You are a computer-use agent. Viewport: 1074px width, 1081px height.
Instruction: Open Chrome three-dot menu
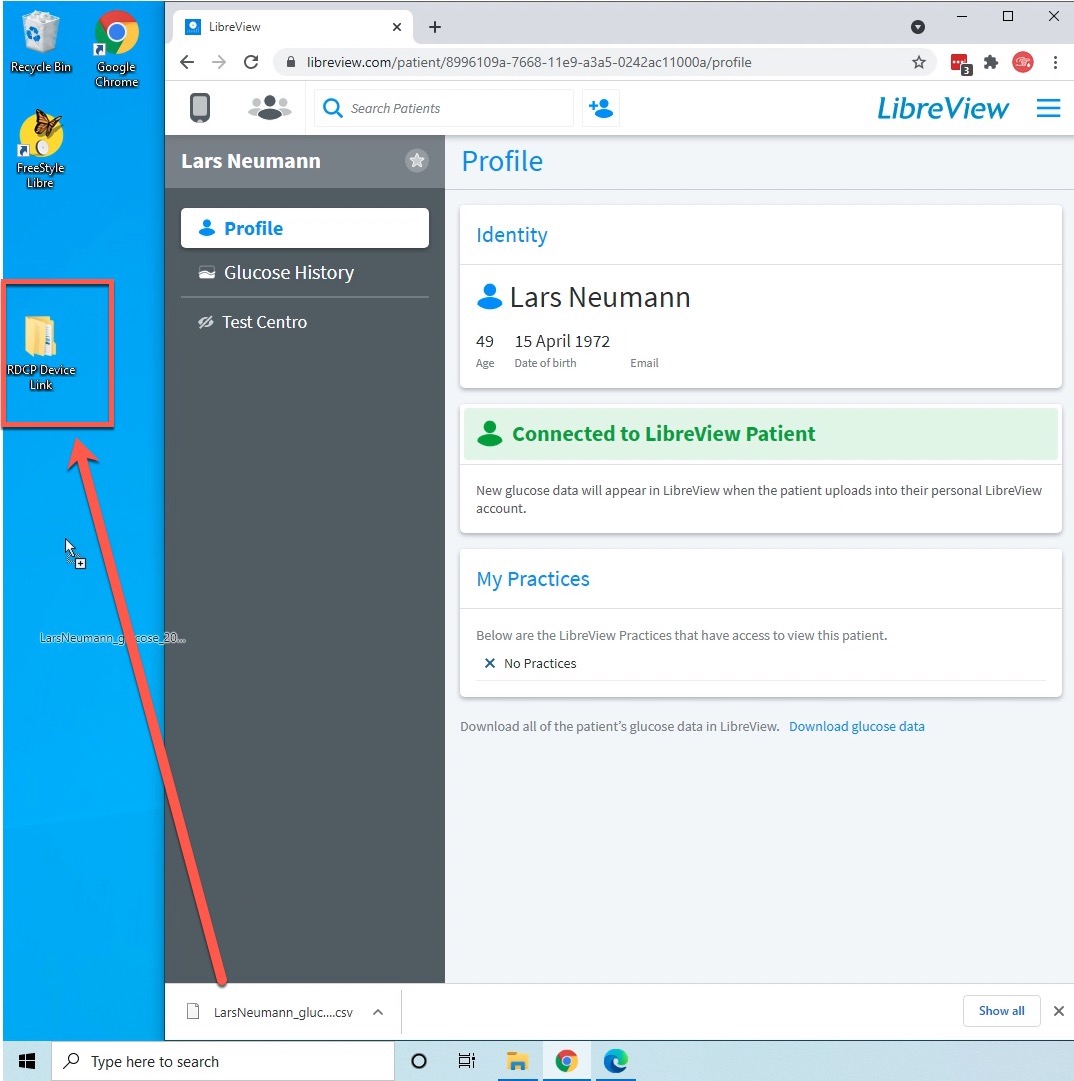1055,62
